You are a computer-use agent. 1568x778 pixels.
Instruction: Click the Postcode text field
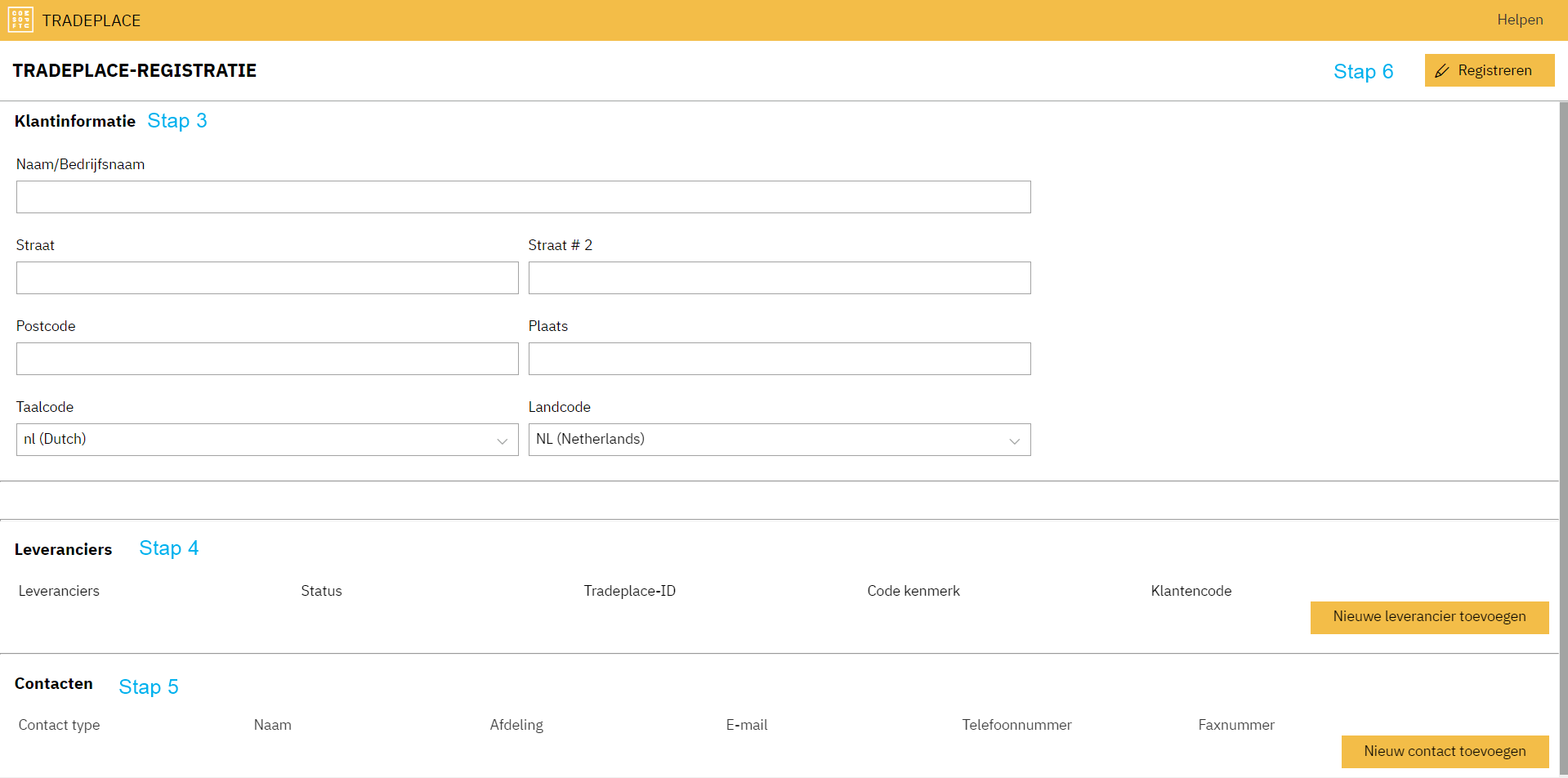tap(267, 359)
